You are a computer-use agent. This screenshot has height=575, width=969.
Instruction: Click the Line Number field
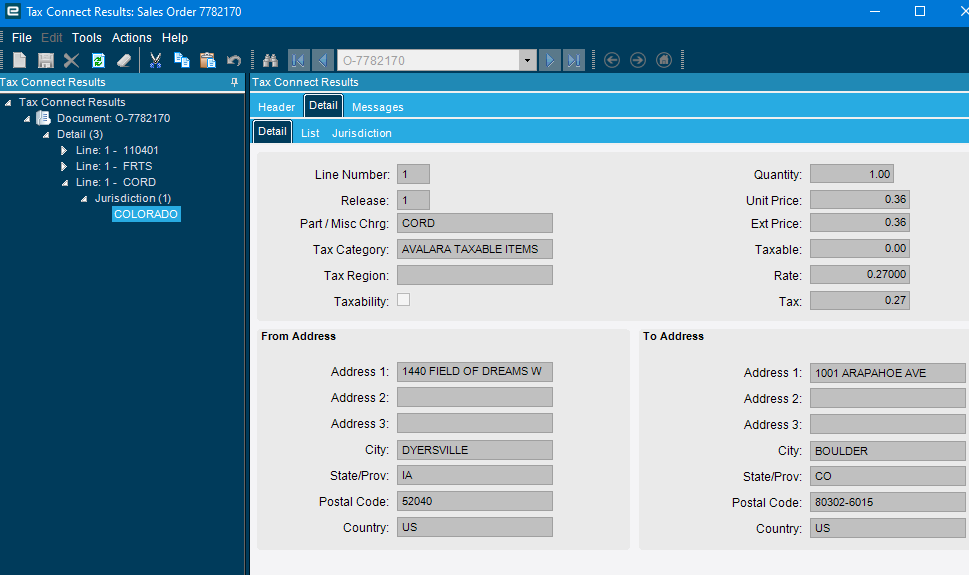pyautogui.click(x=413, y=174)
